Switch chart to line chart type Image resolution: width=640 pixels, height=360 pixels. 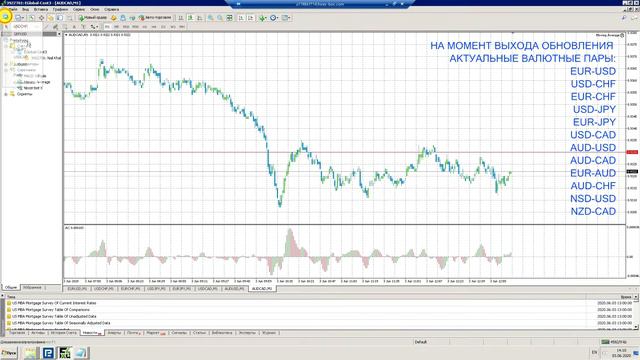click(200, 18)
